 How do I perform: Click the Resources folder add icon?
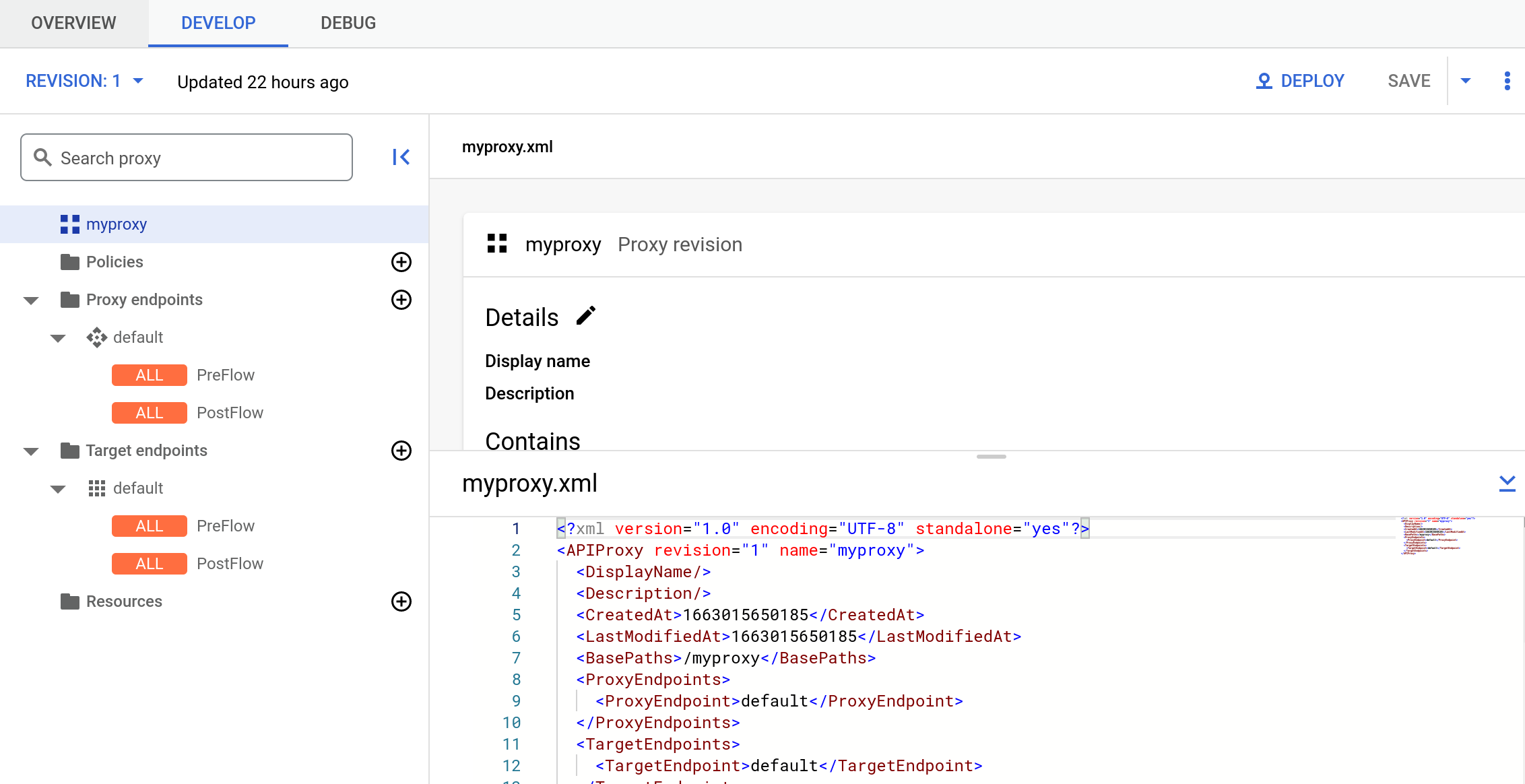coord(399,601)
